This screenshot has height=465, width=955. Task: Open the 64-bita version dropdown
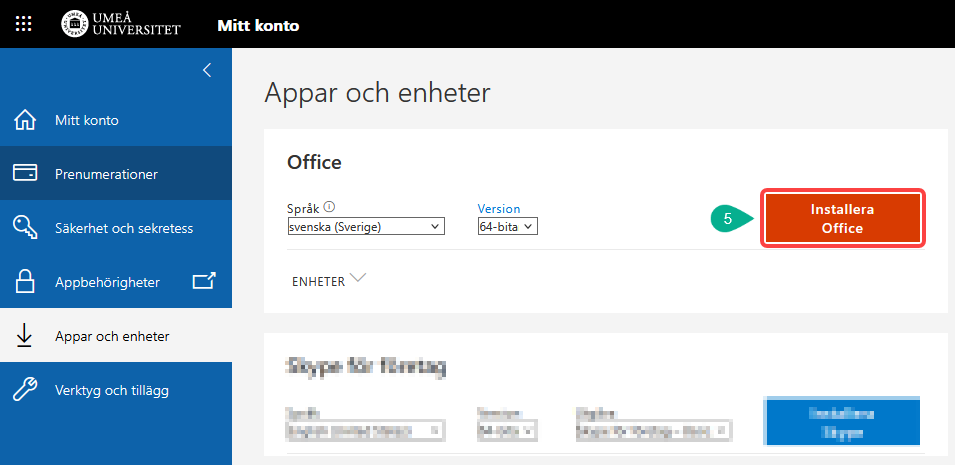(x=508, y=227)
